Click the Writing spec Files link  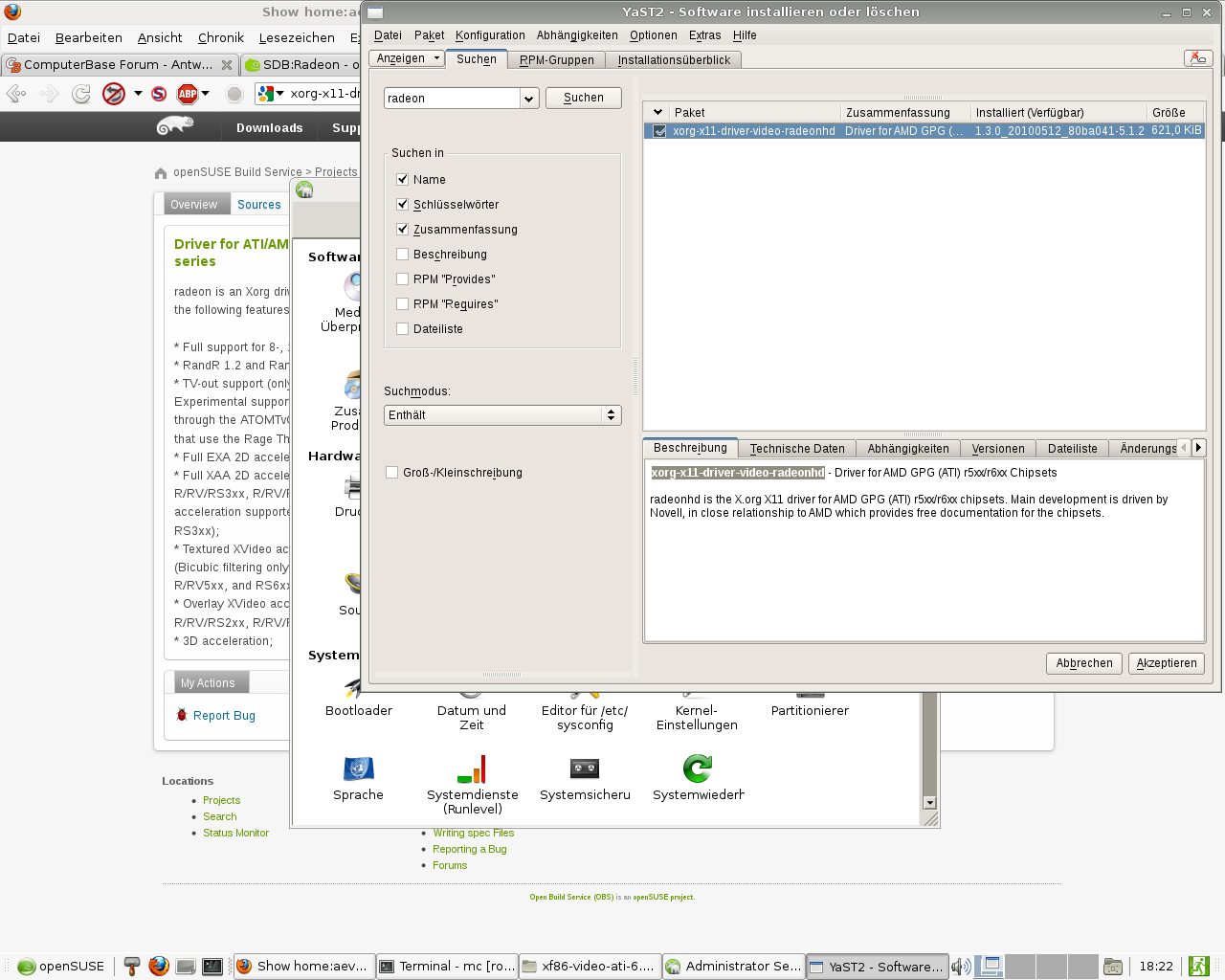coord(473,833)
